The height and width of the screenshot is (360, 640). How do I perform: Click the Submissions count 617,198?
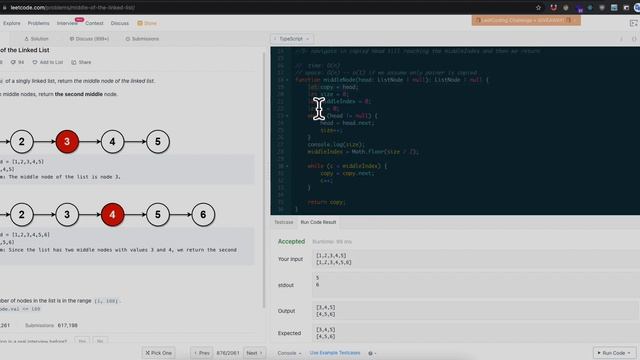tap(67, 325)
